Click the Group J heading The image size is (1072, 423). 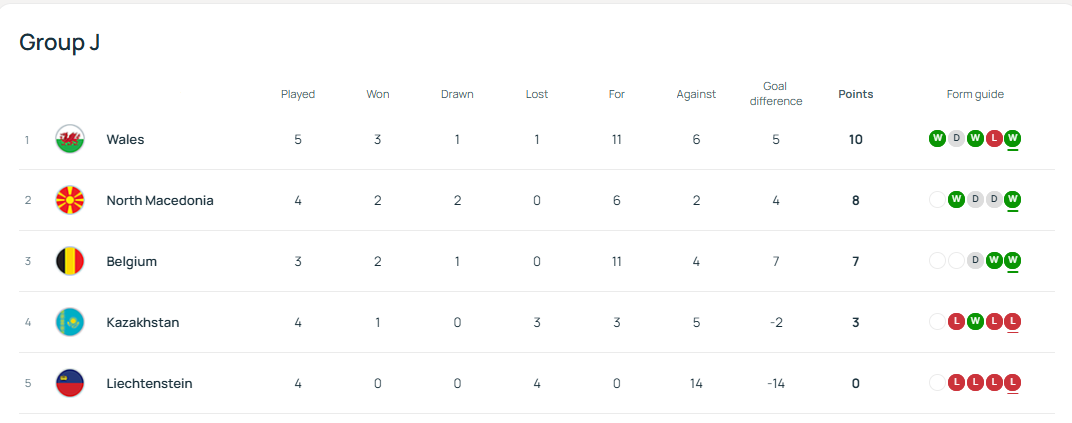60,42
